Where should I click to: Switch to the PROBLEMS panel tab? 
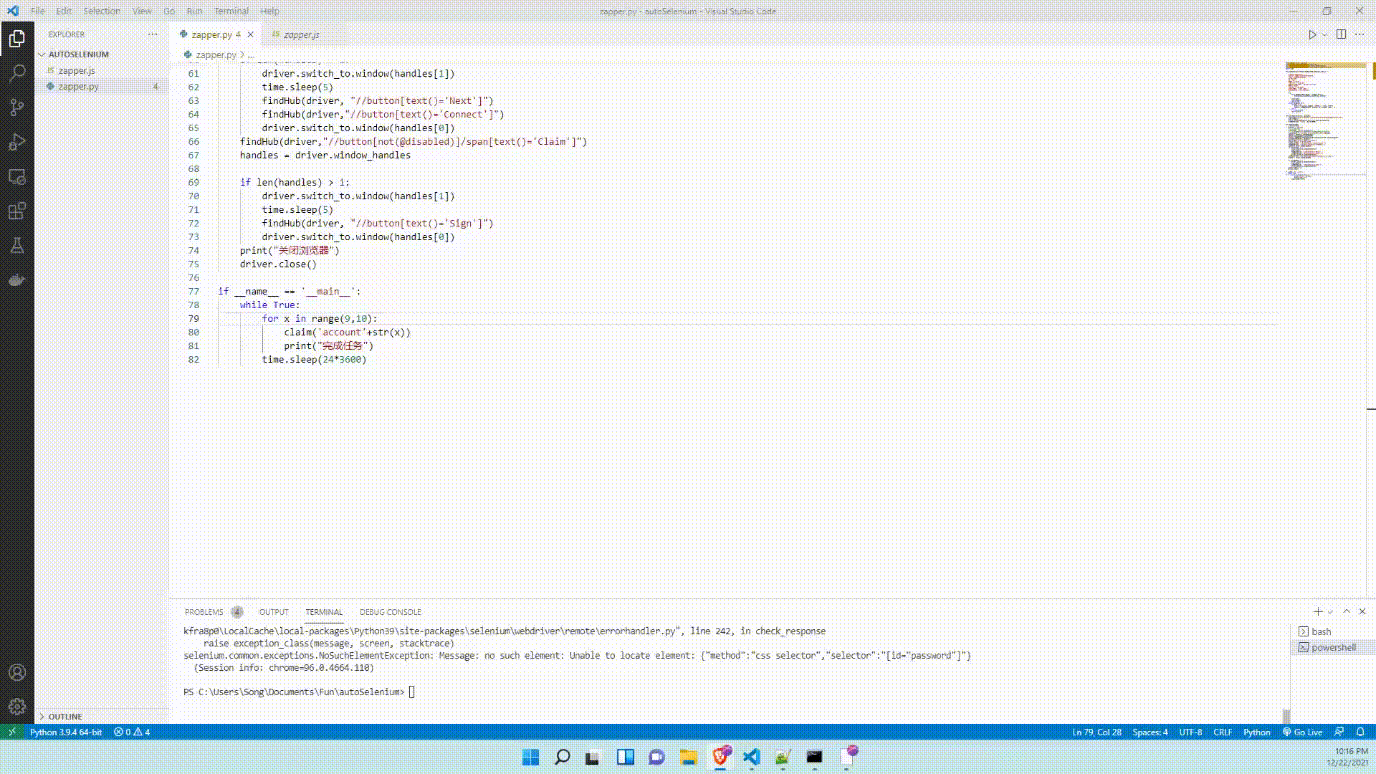coord(204,612)
